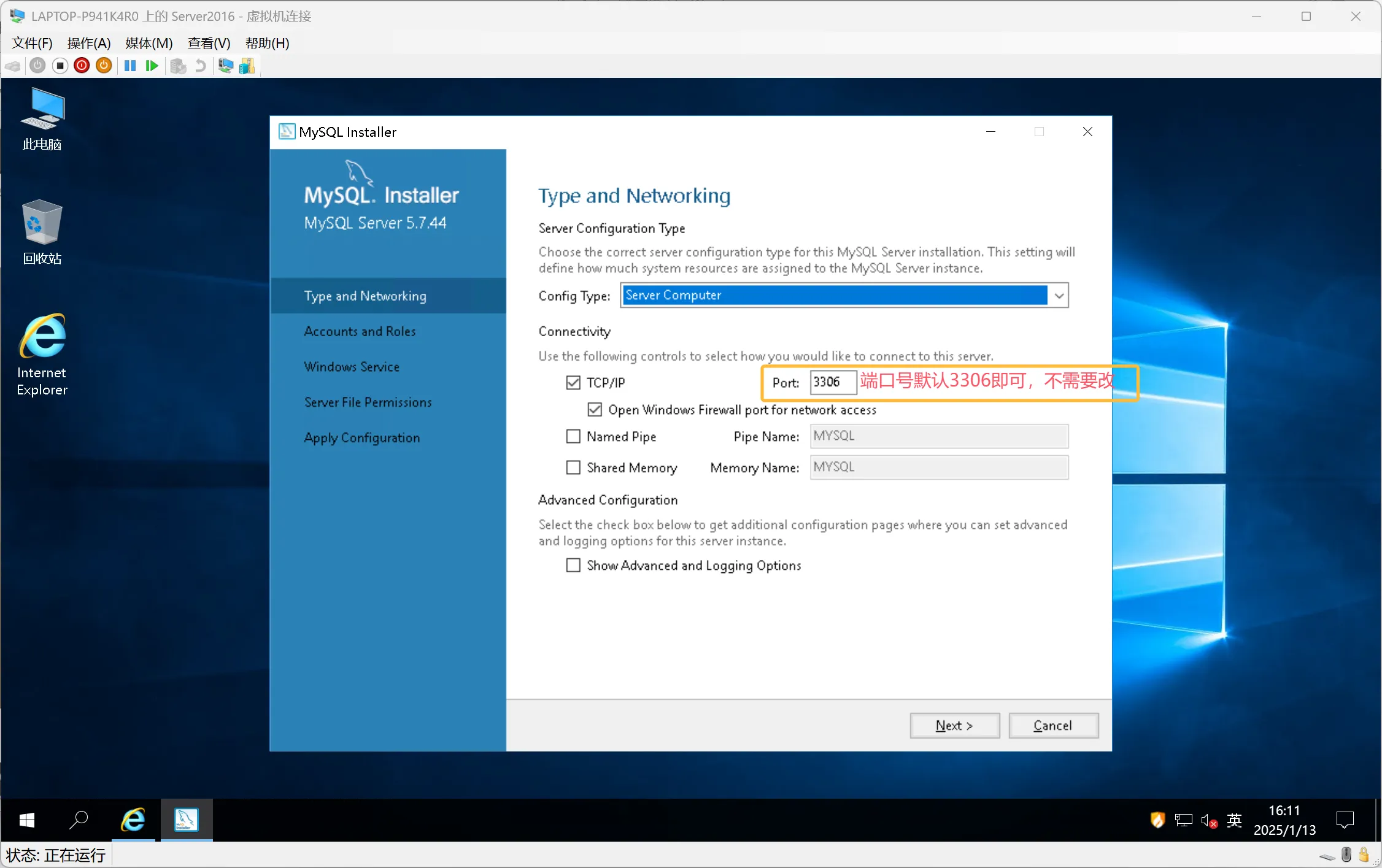Click MySQL Server 5.7.44 label
The width and height of the screenshot is (1382, 868).
(375, 223)
